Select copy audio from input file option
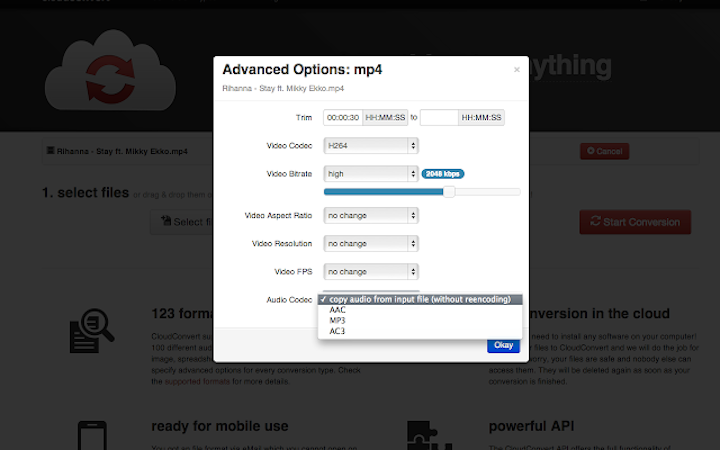 pyautogui.click(x=420, y=299)
